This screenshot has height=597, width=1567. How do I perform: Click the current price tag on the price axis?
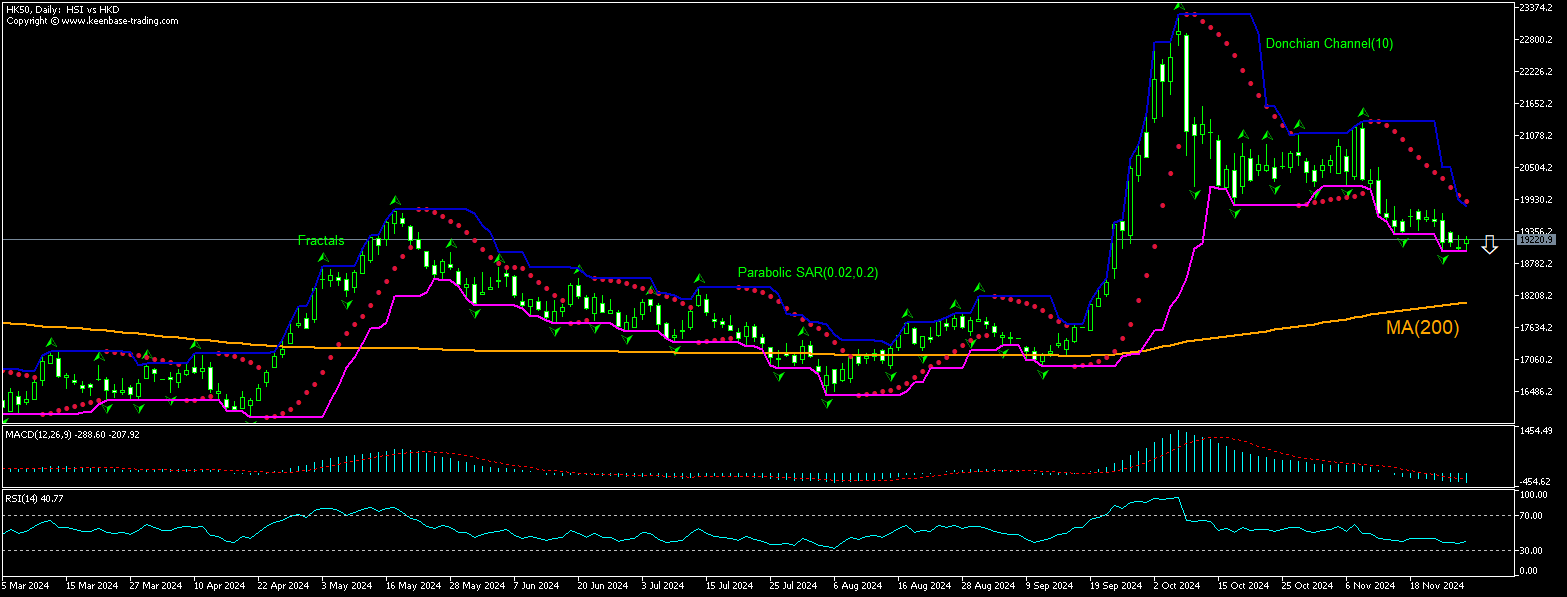[1535, 240]
